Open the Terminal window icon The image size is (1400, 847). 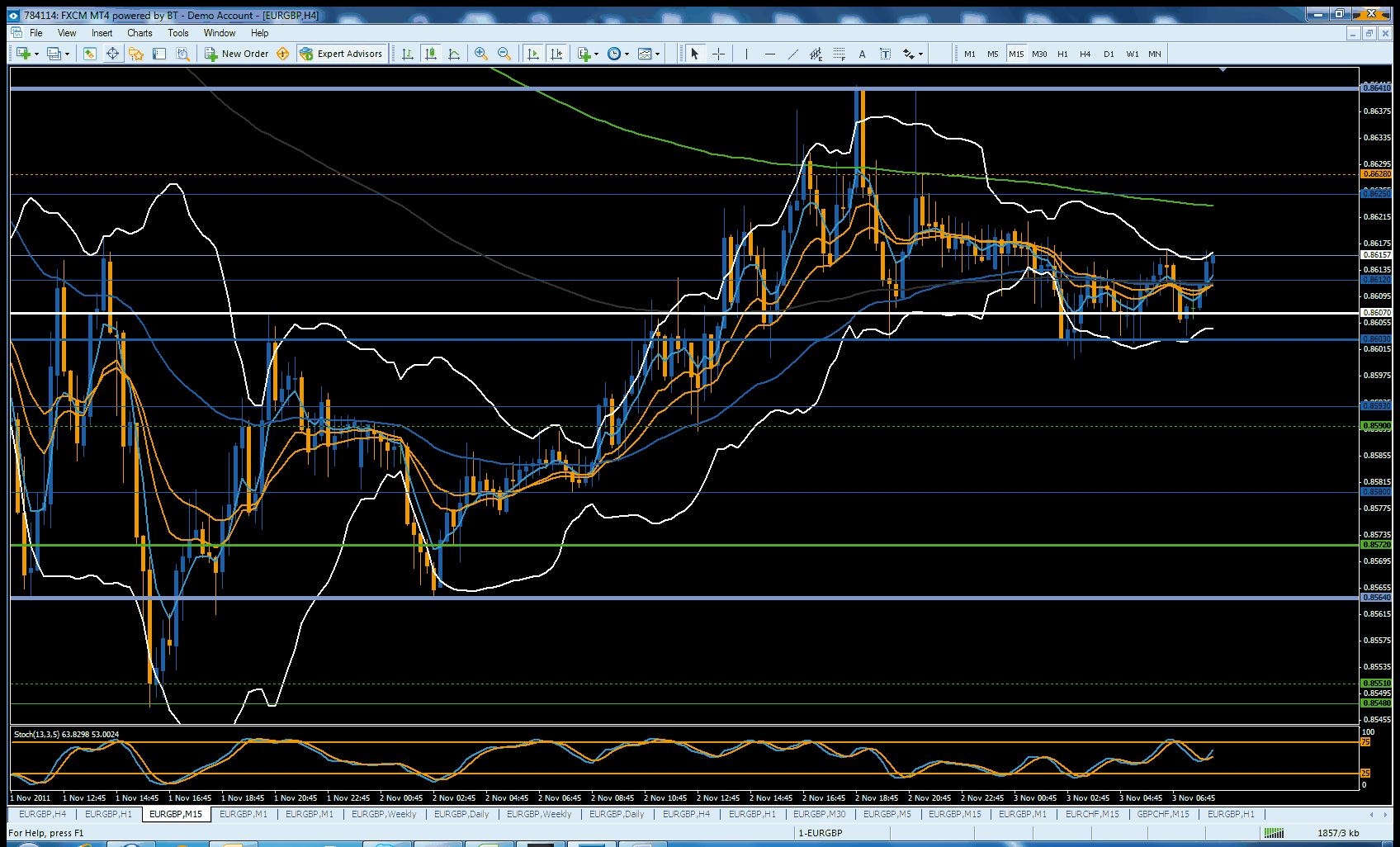pos(159,54)
